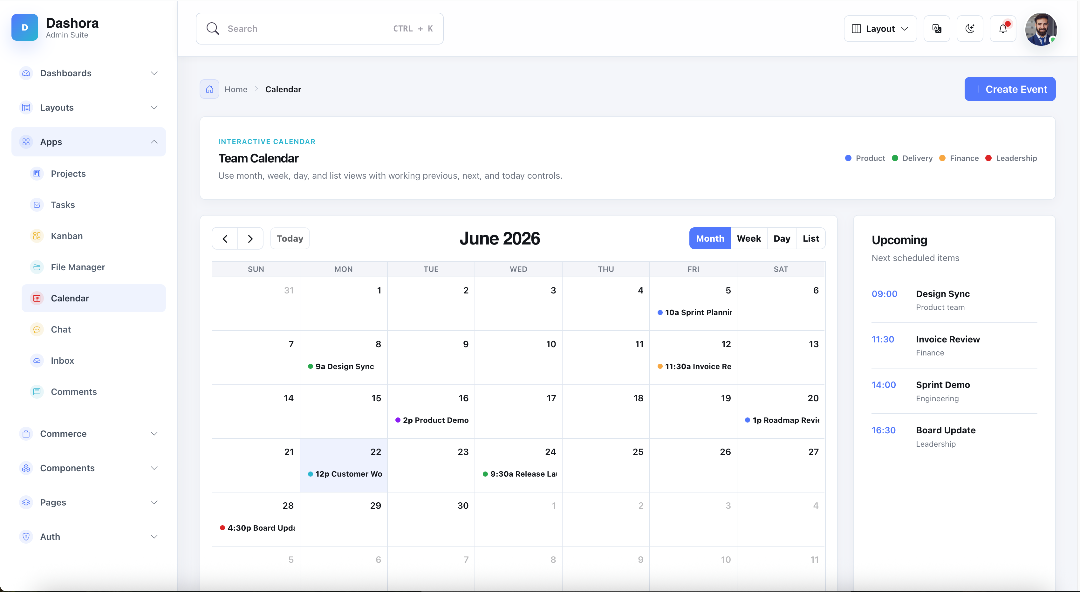Open the Tasks icon in sidebar
This screenshot has width=1080, height=592.
pyautogui.click(x=37, y=205)
